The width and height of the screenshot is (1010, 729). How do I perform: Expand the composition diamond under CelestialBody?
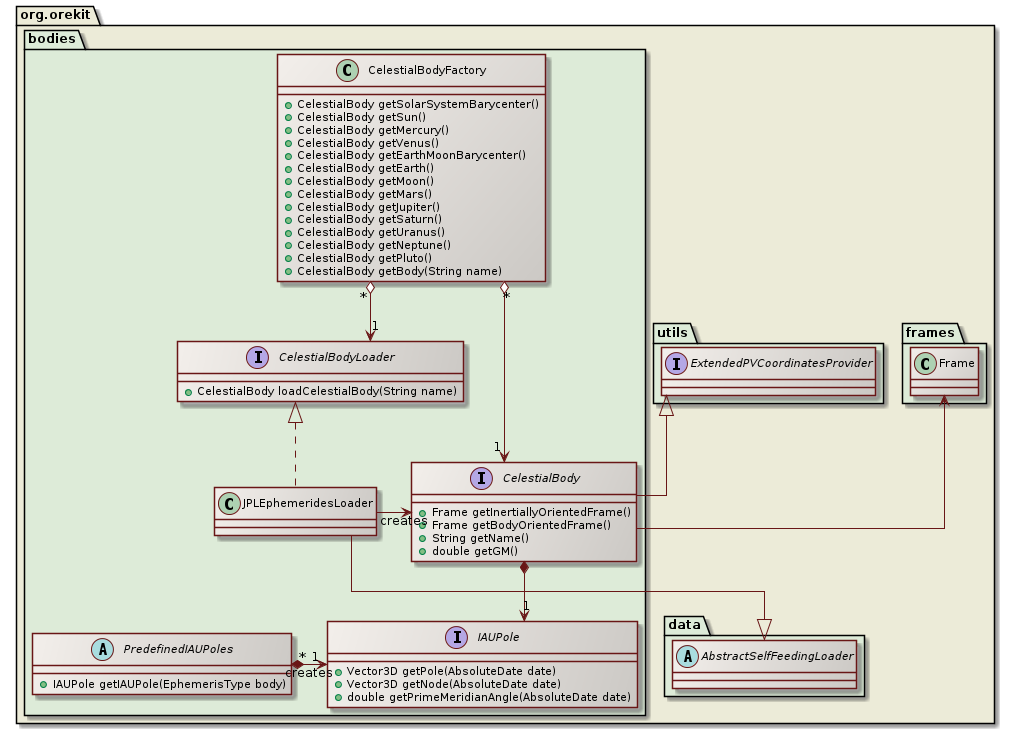point(524,565)
